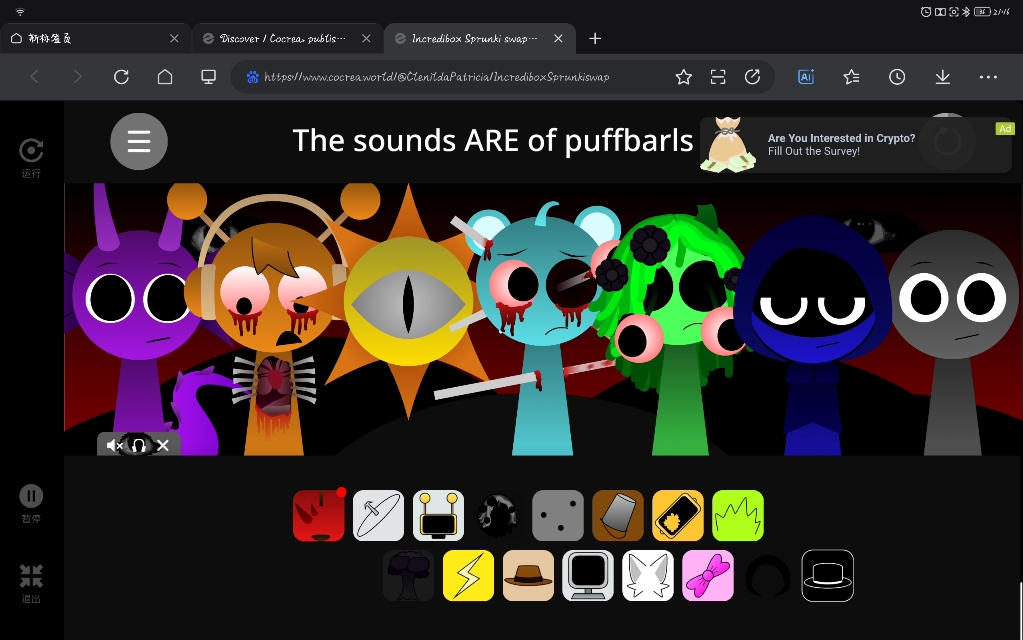
Task: Bookmark this page with the star icon
Action: [684, 77]
